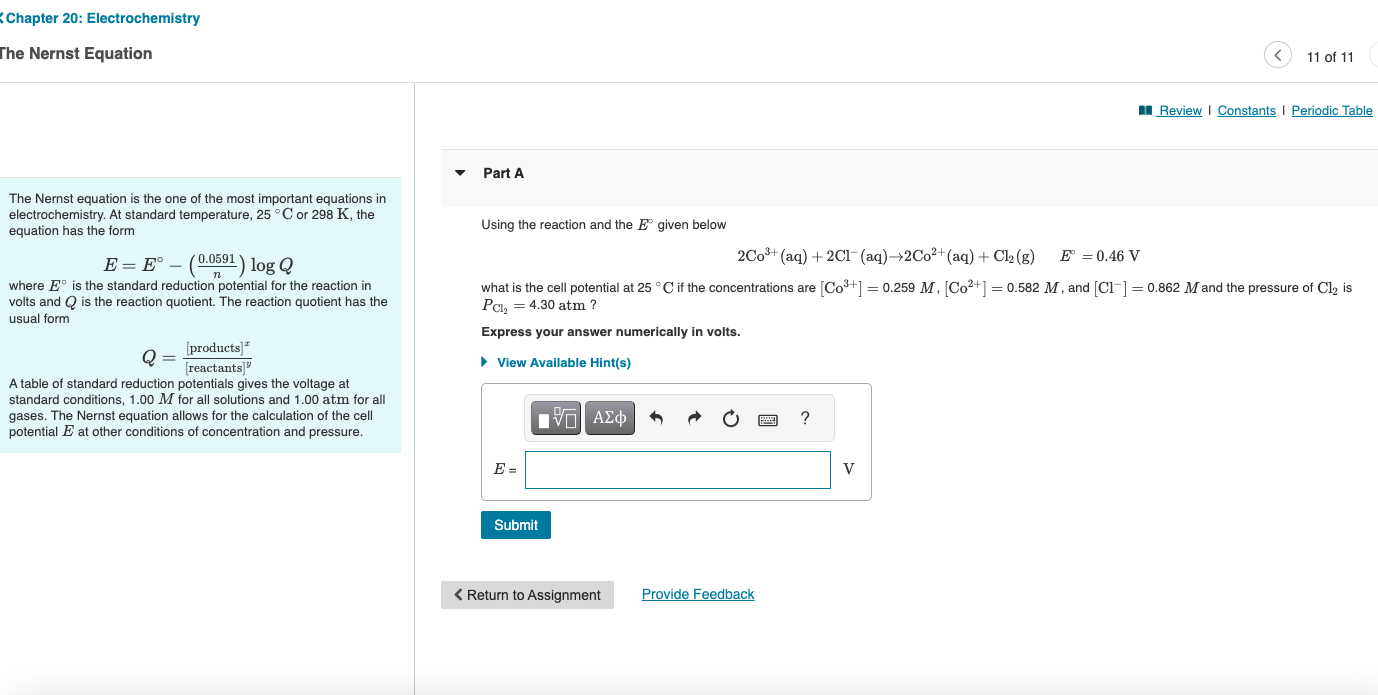Click inside the E = answer input box

(x=677, y=469)
